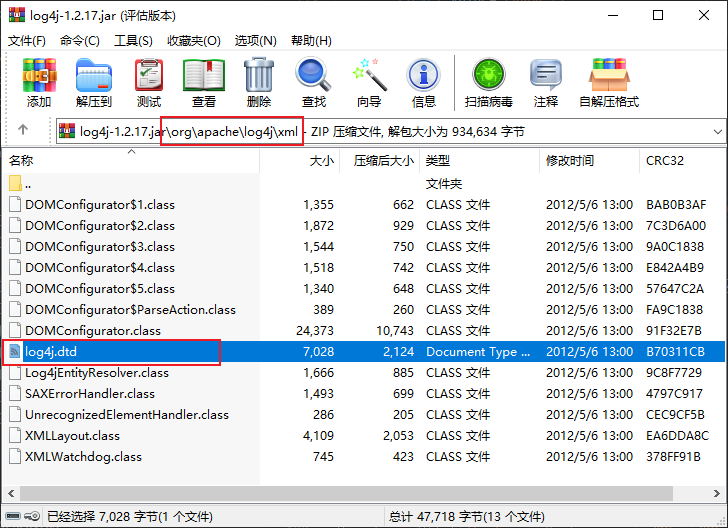
Task: Select UnrecognizedElementHandler.class file name
Action: click(127, 415)
